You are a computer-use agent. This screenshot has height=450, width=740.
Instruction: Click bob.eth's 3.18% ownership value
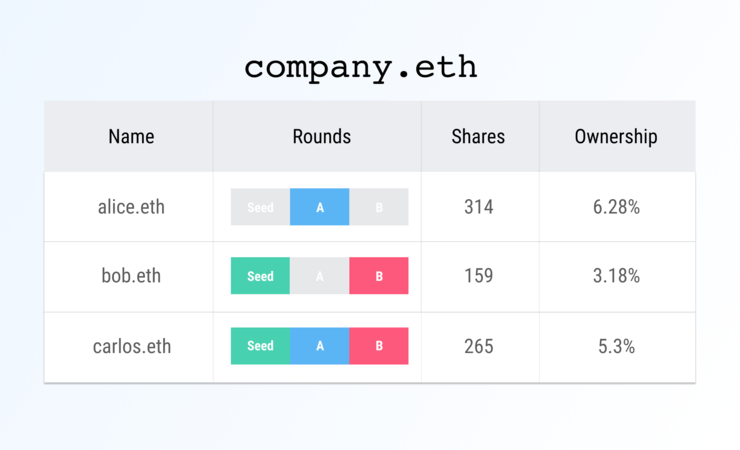[616, 276]
